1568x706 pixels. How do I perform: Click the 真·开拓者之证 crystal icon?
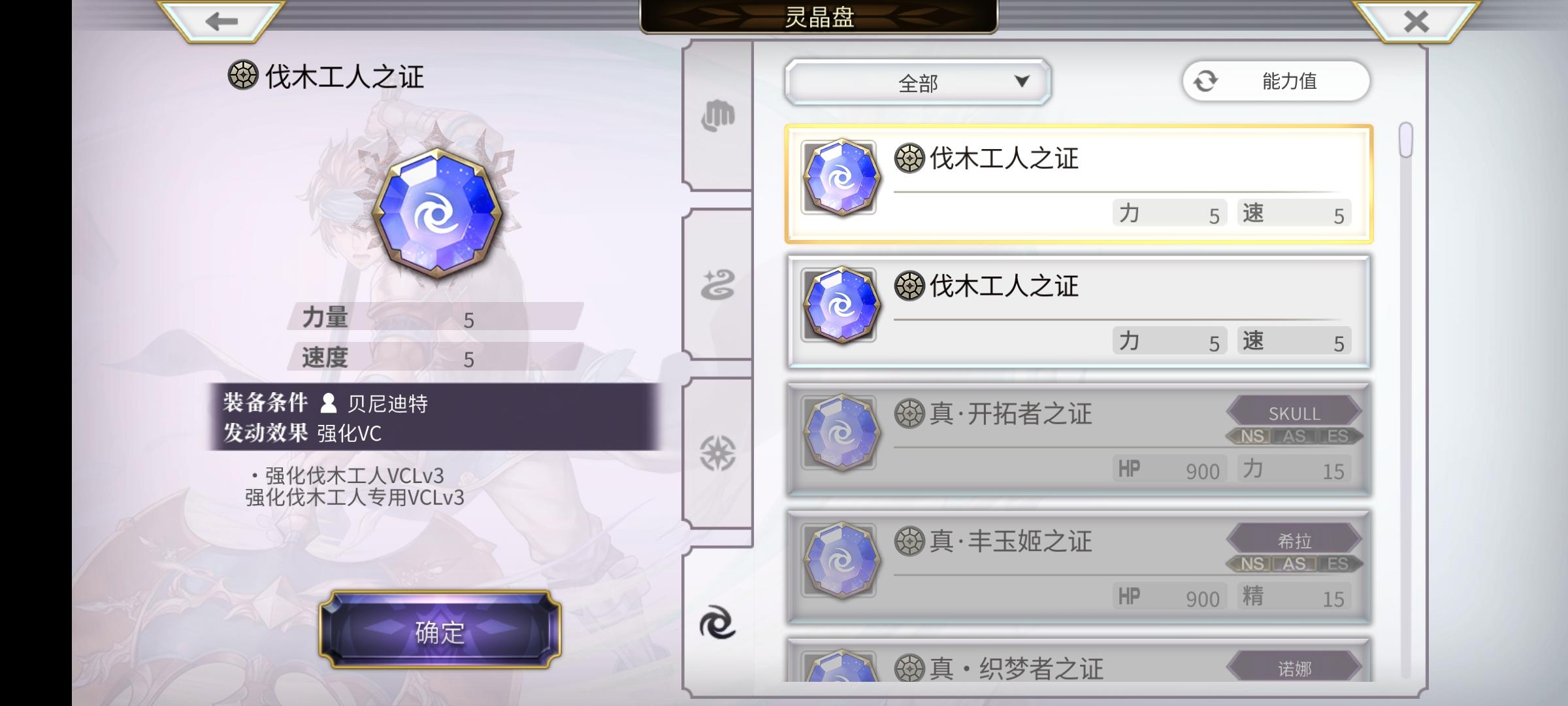click(841, 432)
